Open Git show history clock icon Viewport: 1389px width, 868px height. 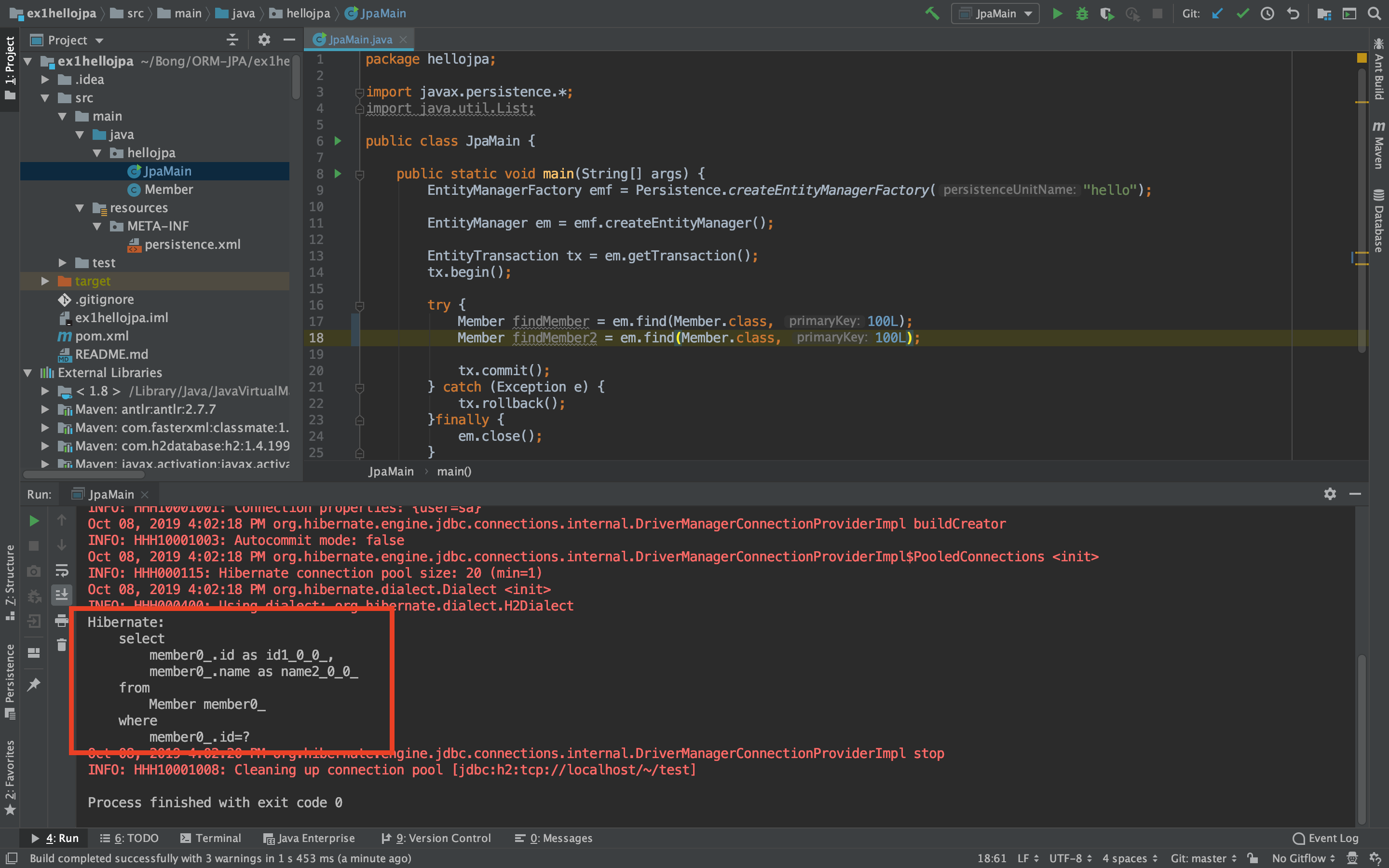tap(1267, 13)
